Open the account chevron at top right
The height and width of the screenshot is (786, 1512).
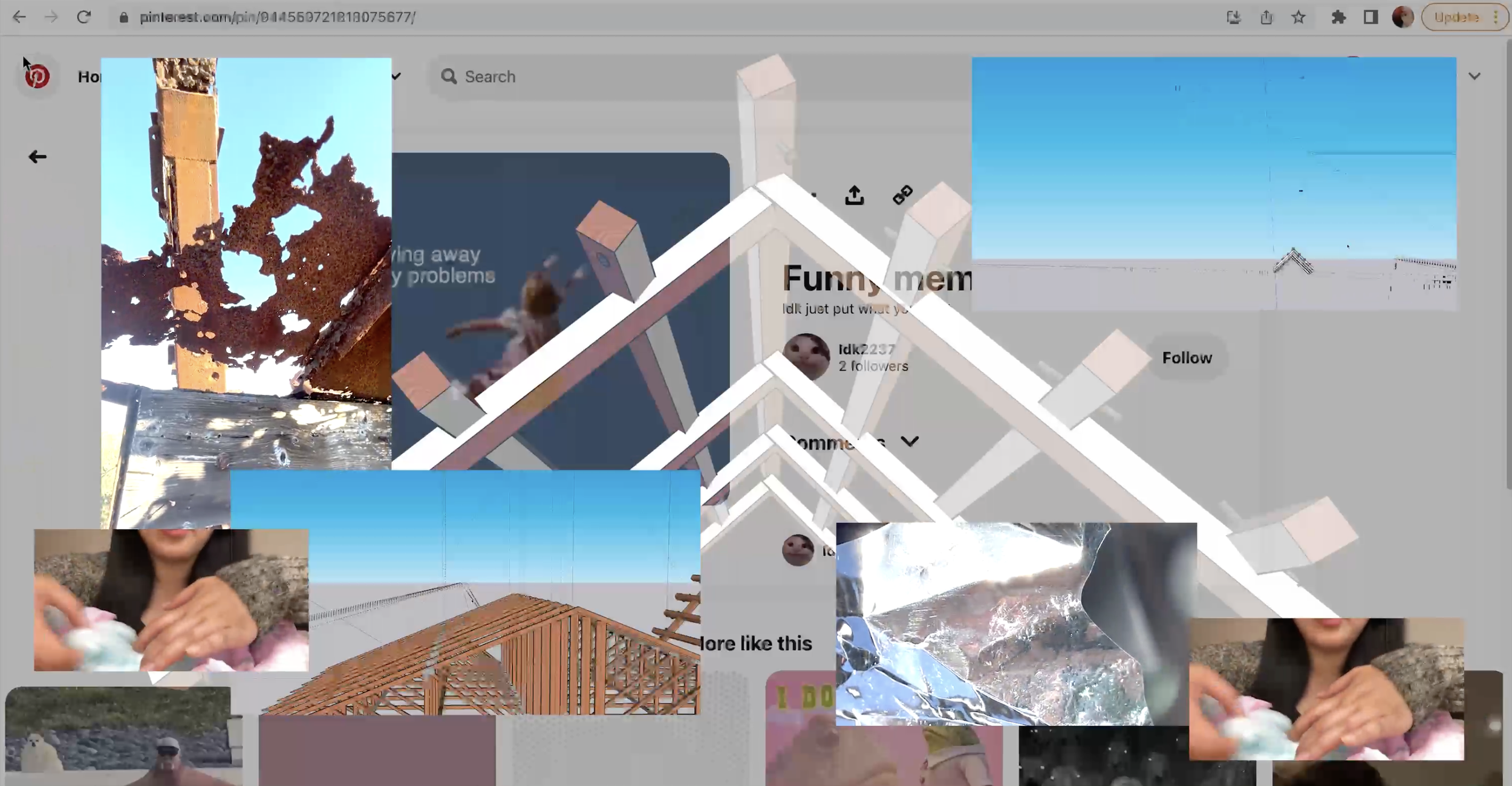(1475, 76)
